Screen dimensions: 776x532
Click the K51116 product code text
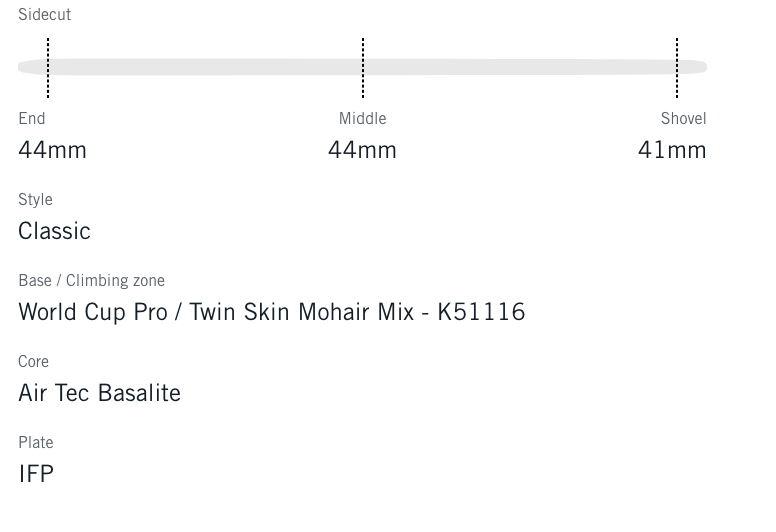(481, 312)
